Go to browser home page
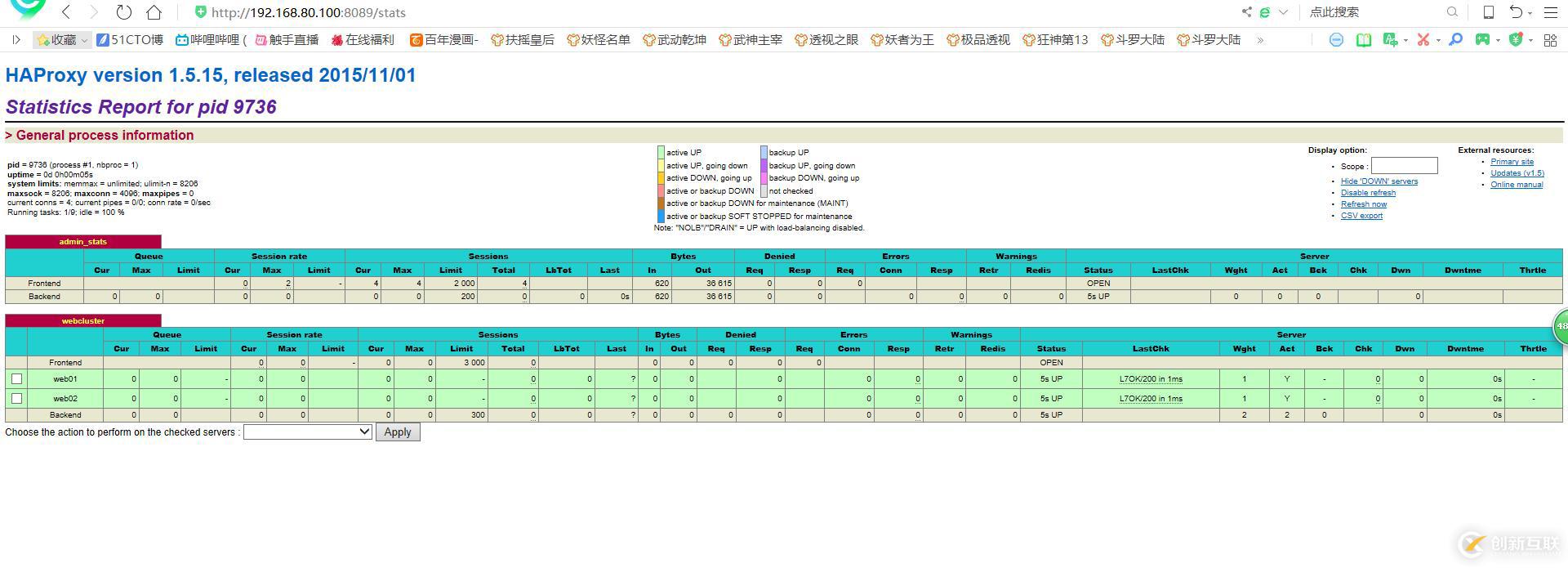 click(154, 12)
